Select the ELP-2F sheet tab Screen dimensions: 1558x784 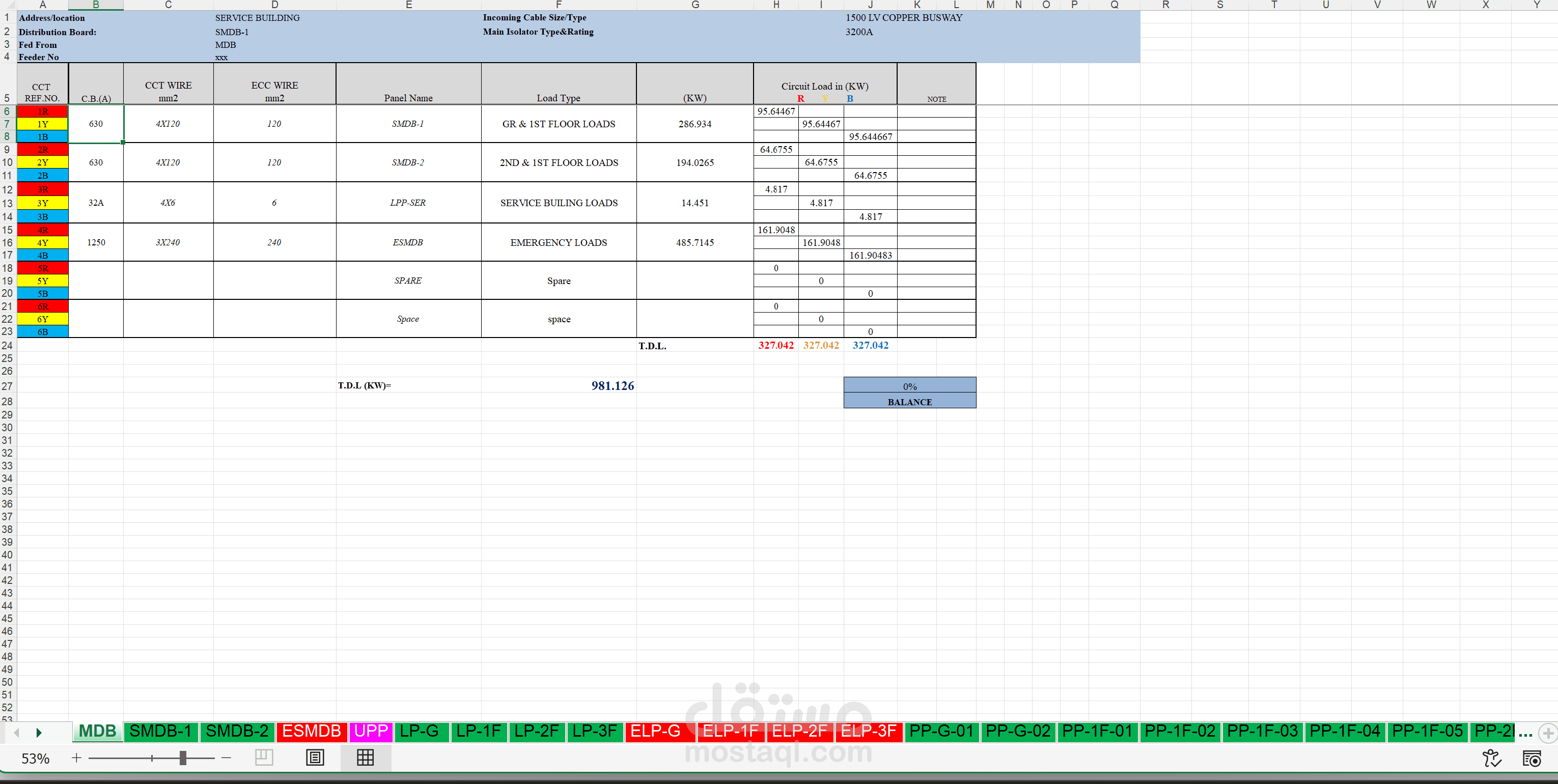click(x=799, y=732)
